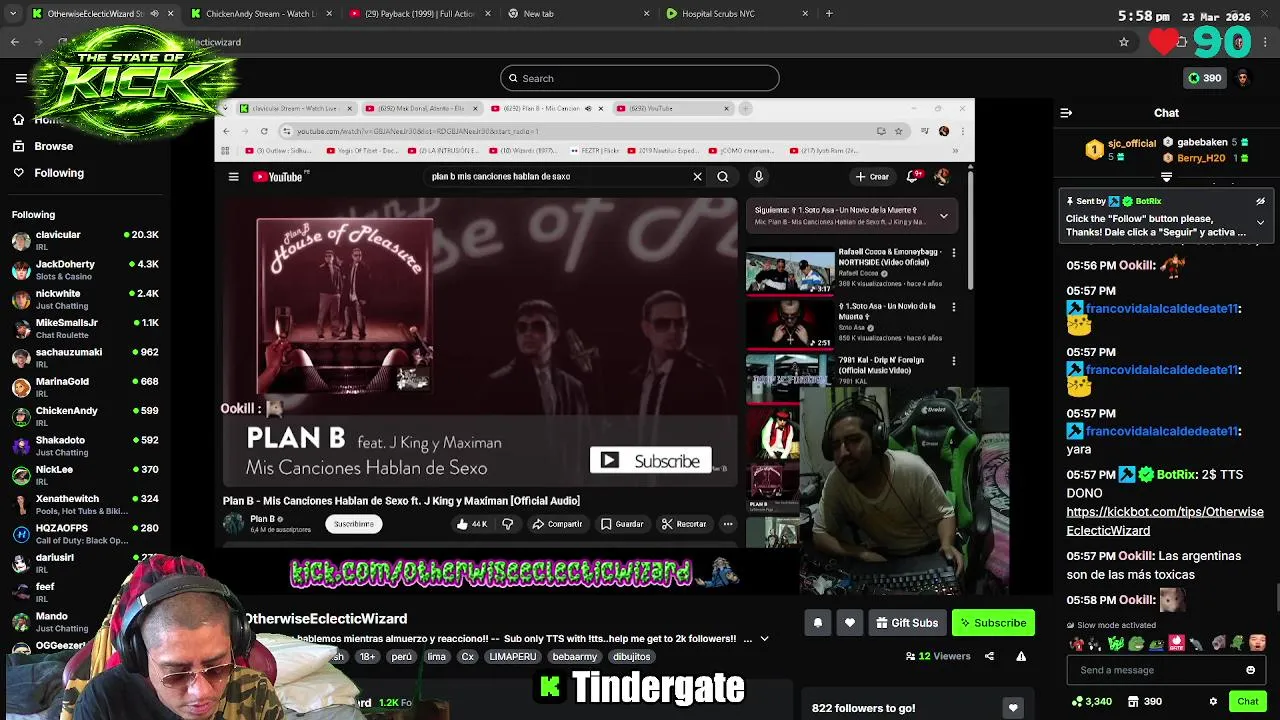Click the Kick search box
Screen dimensions: 1280x720
(640, 78)
